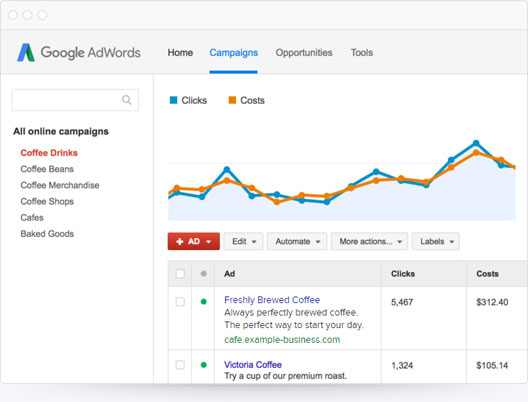The image size is (528, 402).
Task: Expand the Automate dropdown
Action: [297, 241]
